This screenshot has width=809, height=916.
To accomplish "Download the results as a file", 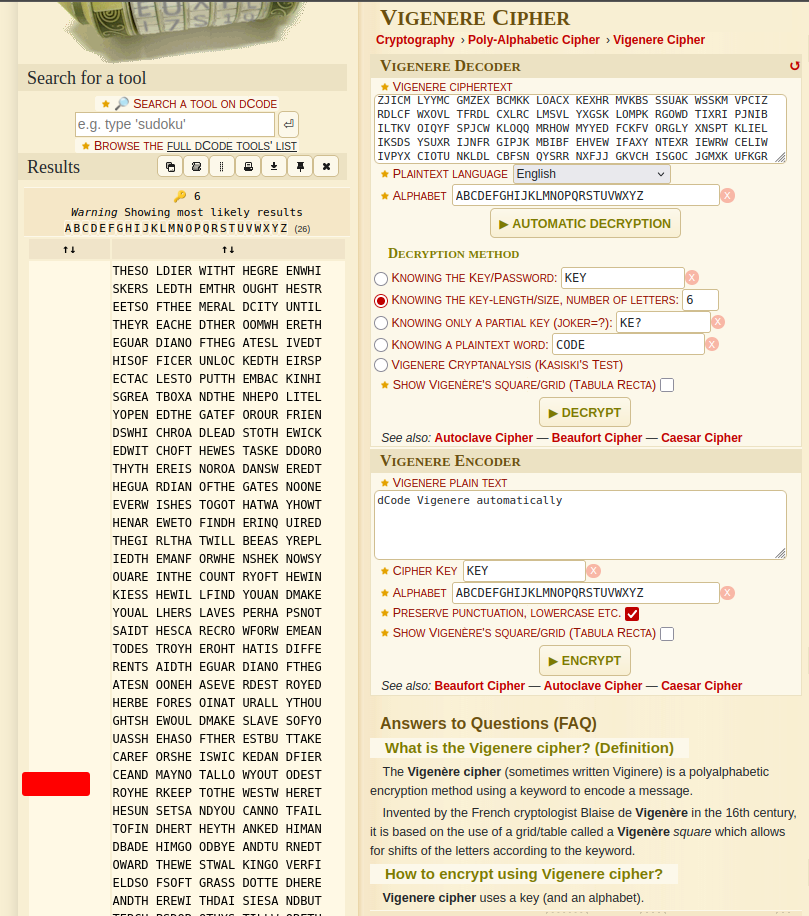I will pos(274,167).
